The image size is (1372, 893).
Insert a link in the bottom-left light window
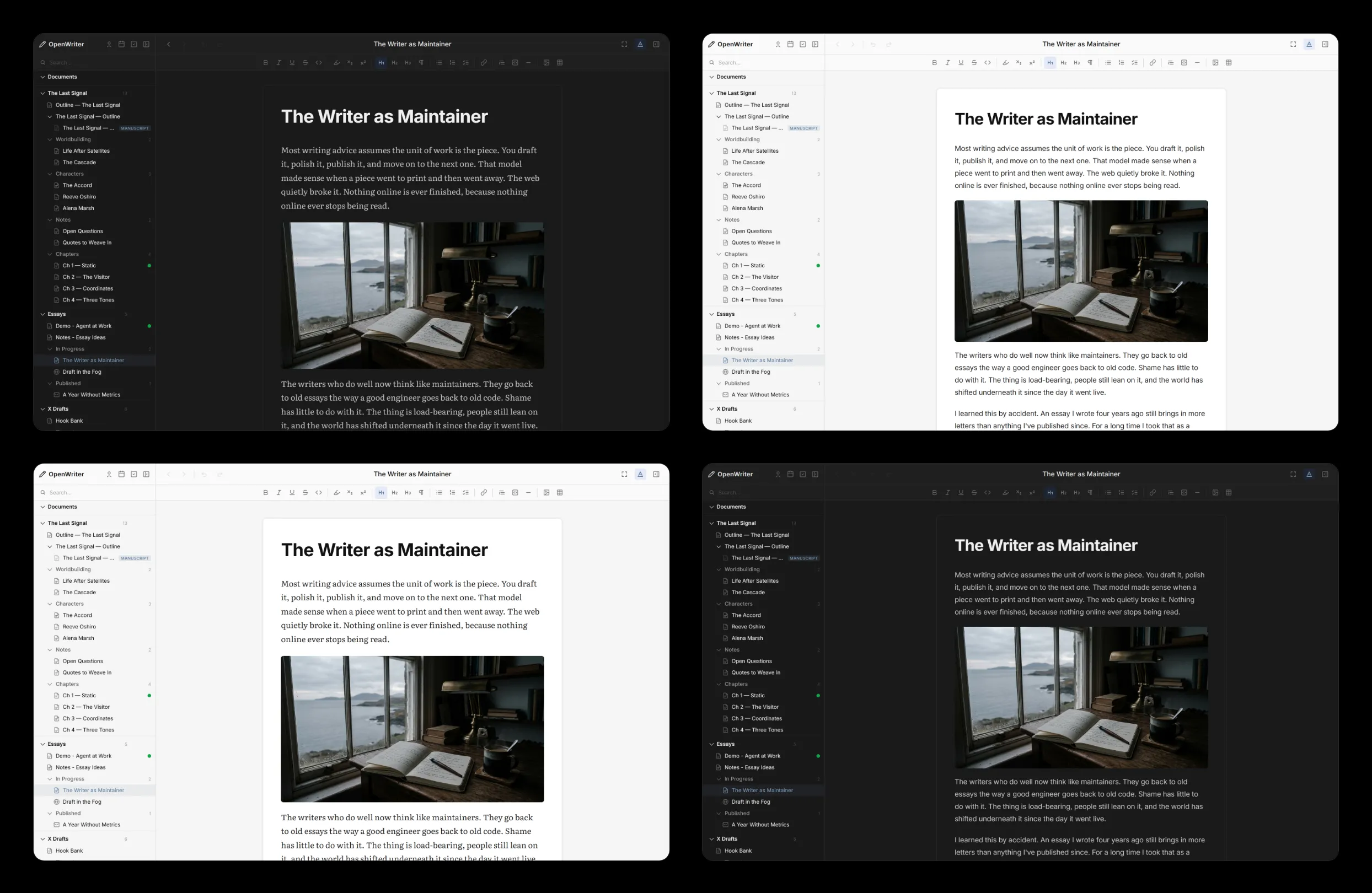(x=484, y=493)
